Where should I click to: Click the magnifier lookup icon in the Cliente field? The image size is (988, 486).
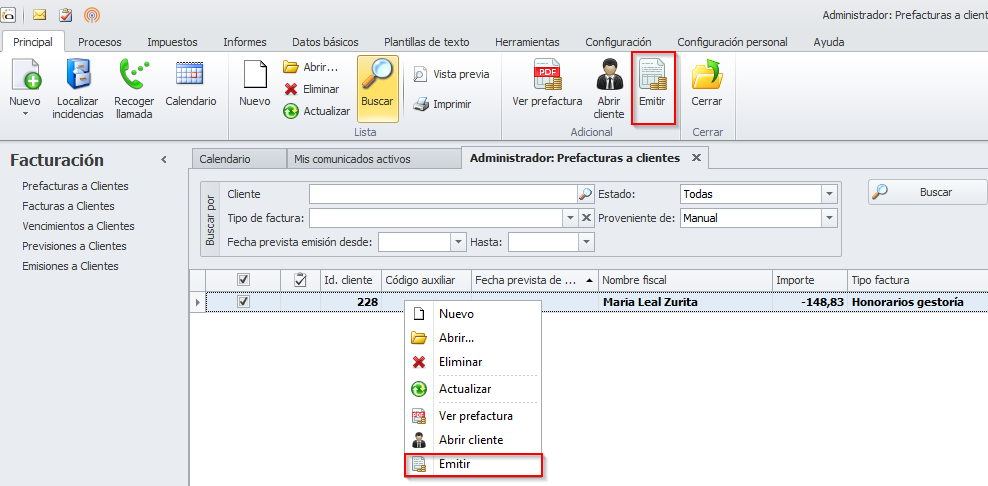[585, 194]
